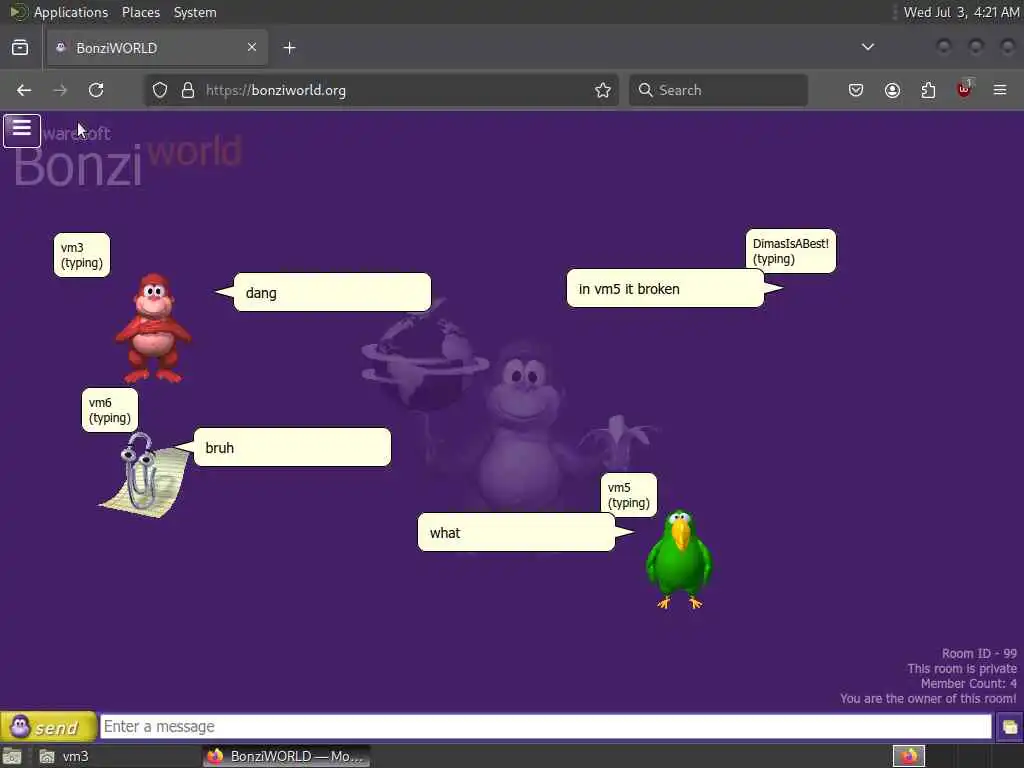Screen dimensions: 1024x768
Task: Open a new browser tab
Action: (289, 48)
